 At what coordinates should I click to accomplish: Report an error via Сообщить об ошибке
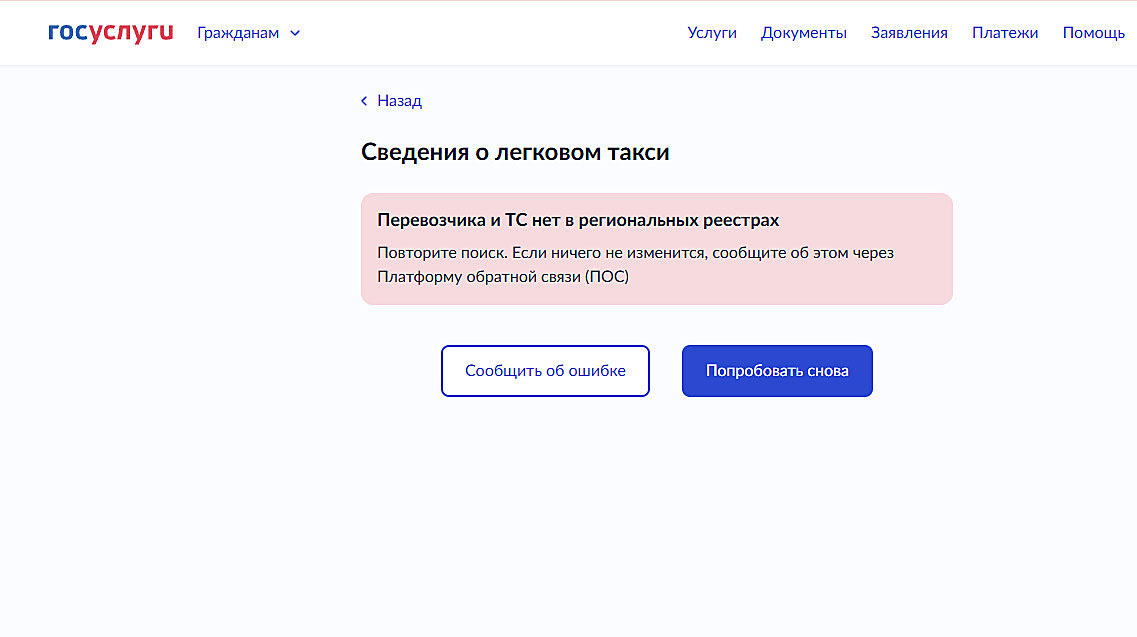pos(545,370)
